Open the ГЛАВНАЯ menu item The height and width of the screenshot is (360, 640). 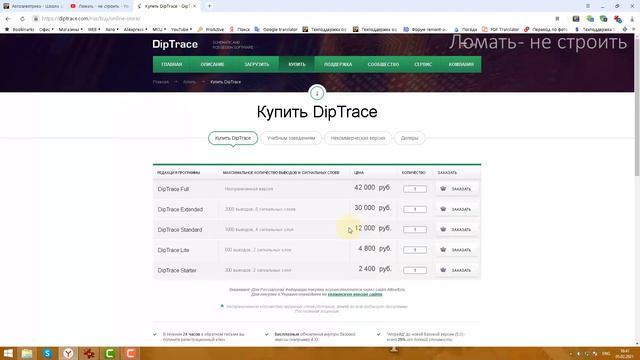171,64
